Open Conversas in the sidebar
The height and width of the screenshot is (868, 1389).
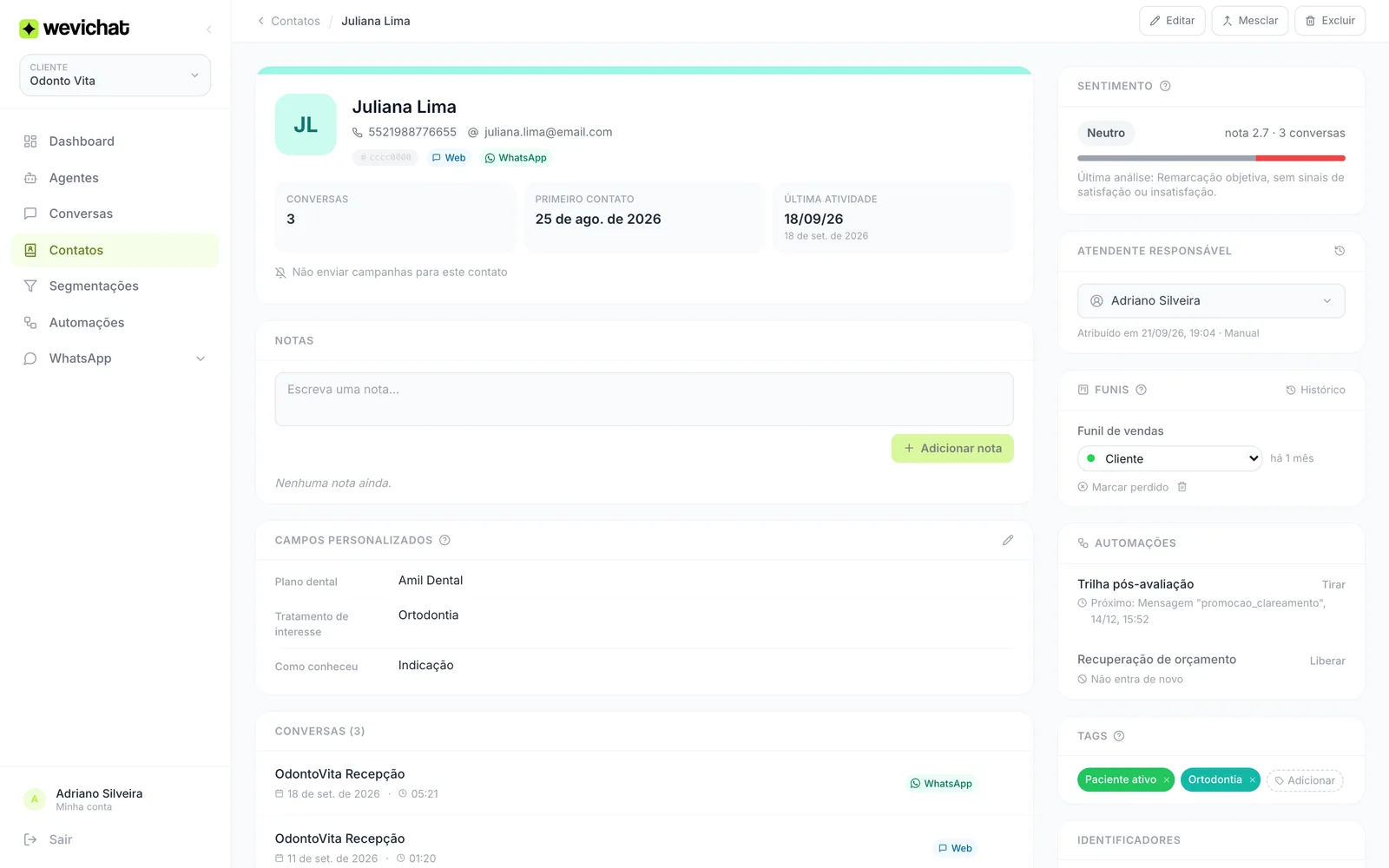pos(115,214)
